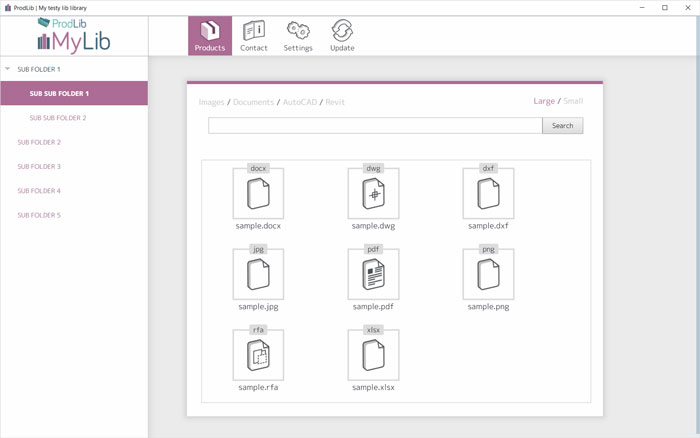This screenshot has width=700, height=438.
Task: Select the sample.rfa file icon
Action: (258, 355)
